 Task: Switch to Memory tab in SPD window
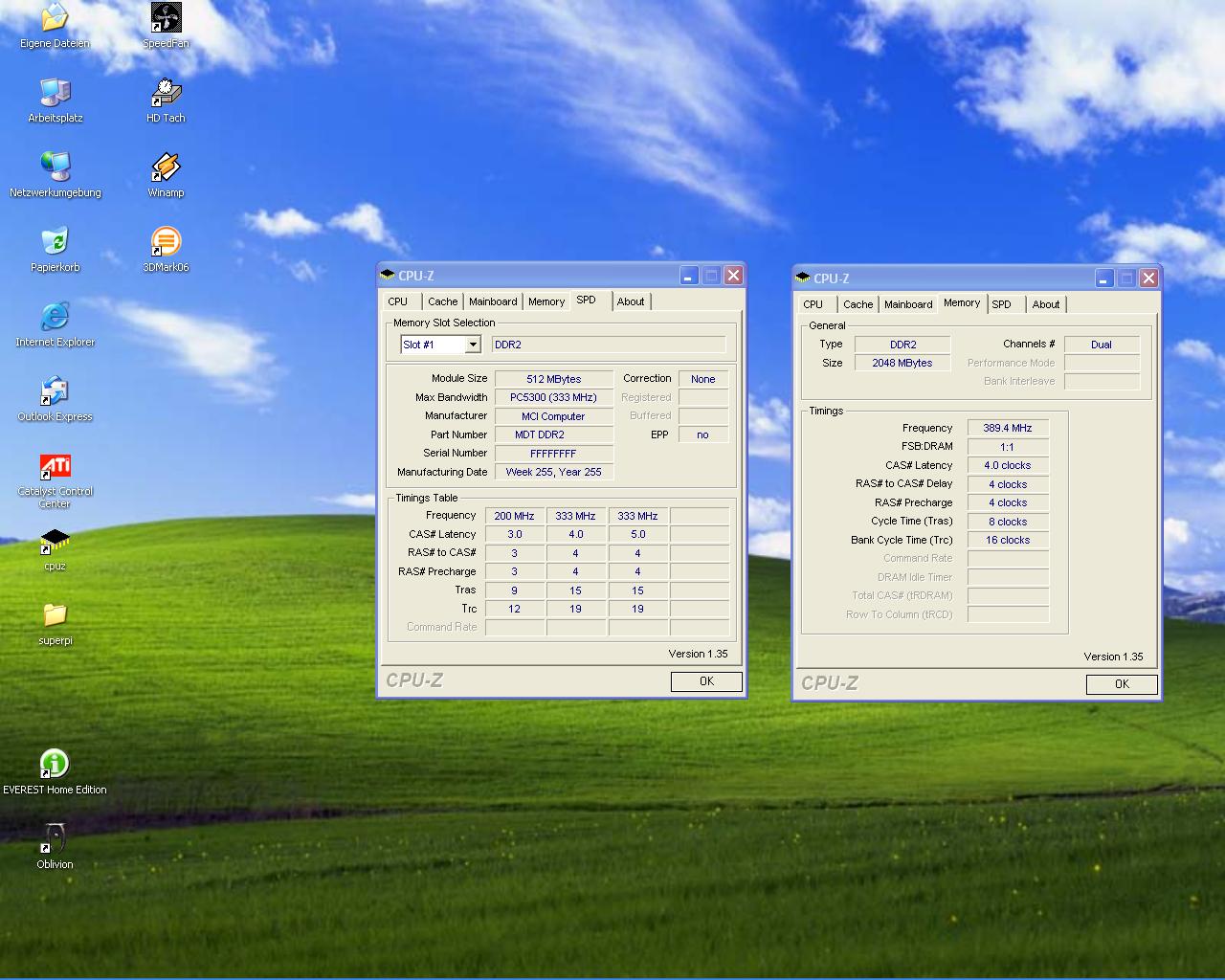coord(546,301)
